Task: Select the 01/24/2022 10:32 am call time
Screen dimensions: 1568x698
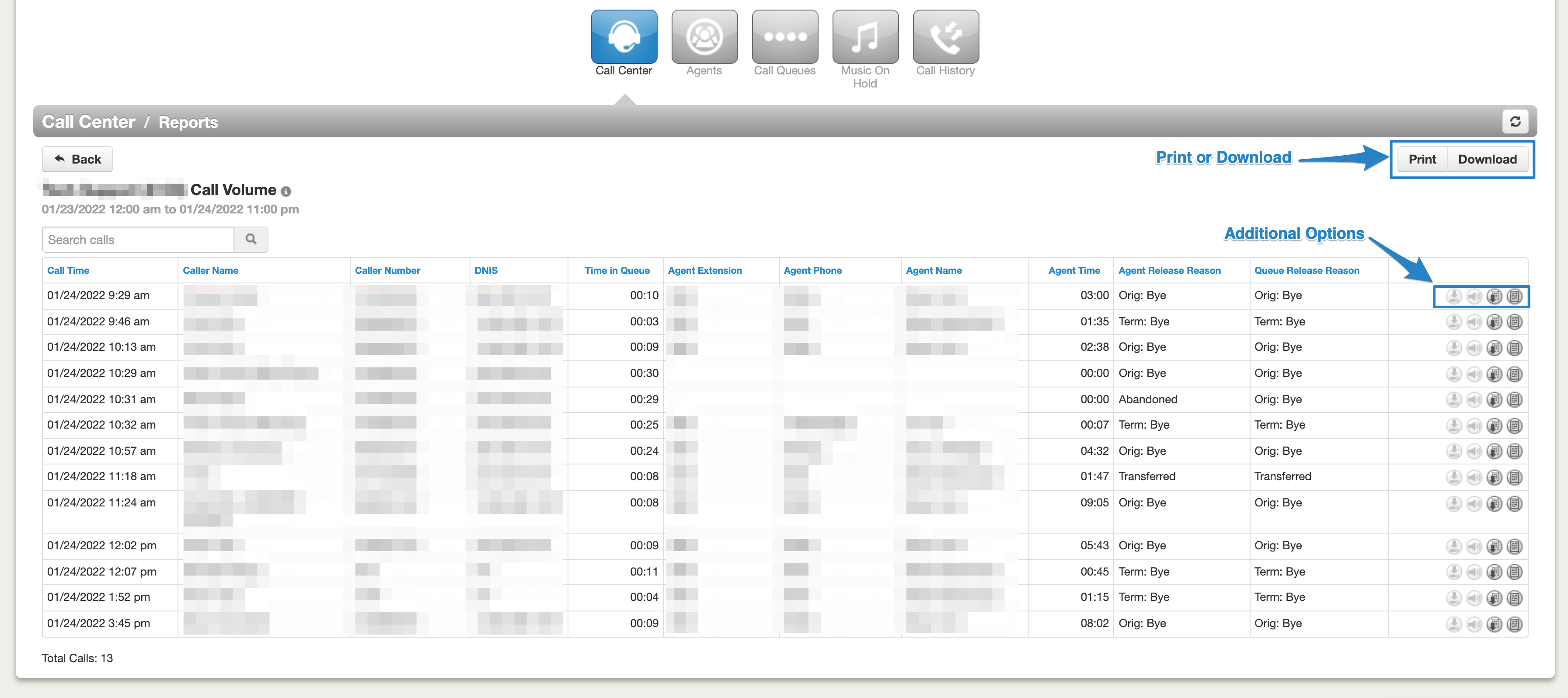Action: 101,425
